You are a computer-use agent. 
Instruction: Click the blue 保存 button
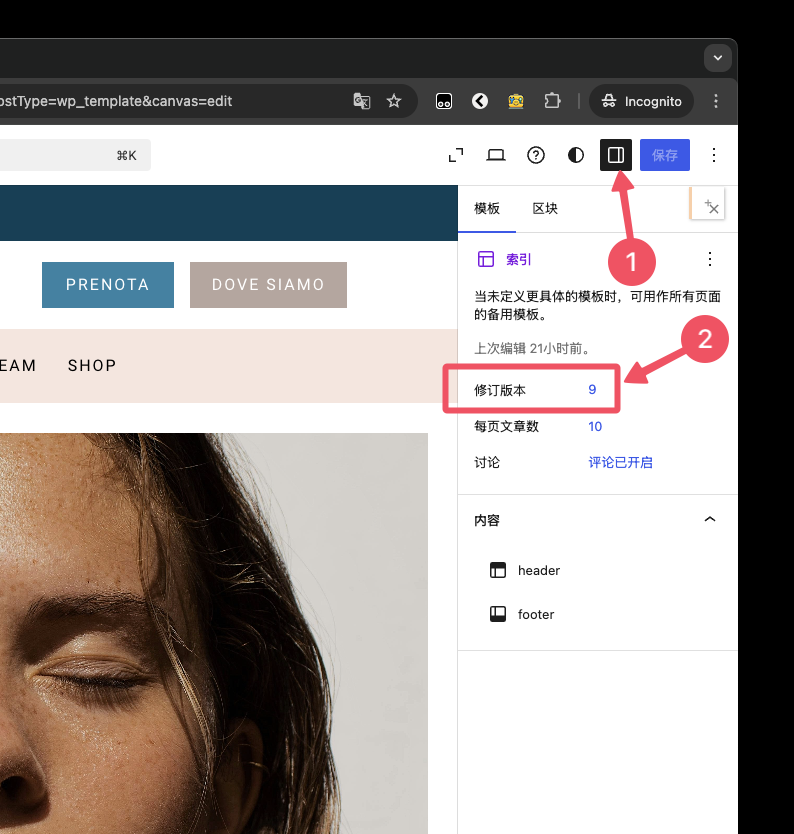tap(665, 155)
